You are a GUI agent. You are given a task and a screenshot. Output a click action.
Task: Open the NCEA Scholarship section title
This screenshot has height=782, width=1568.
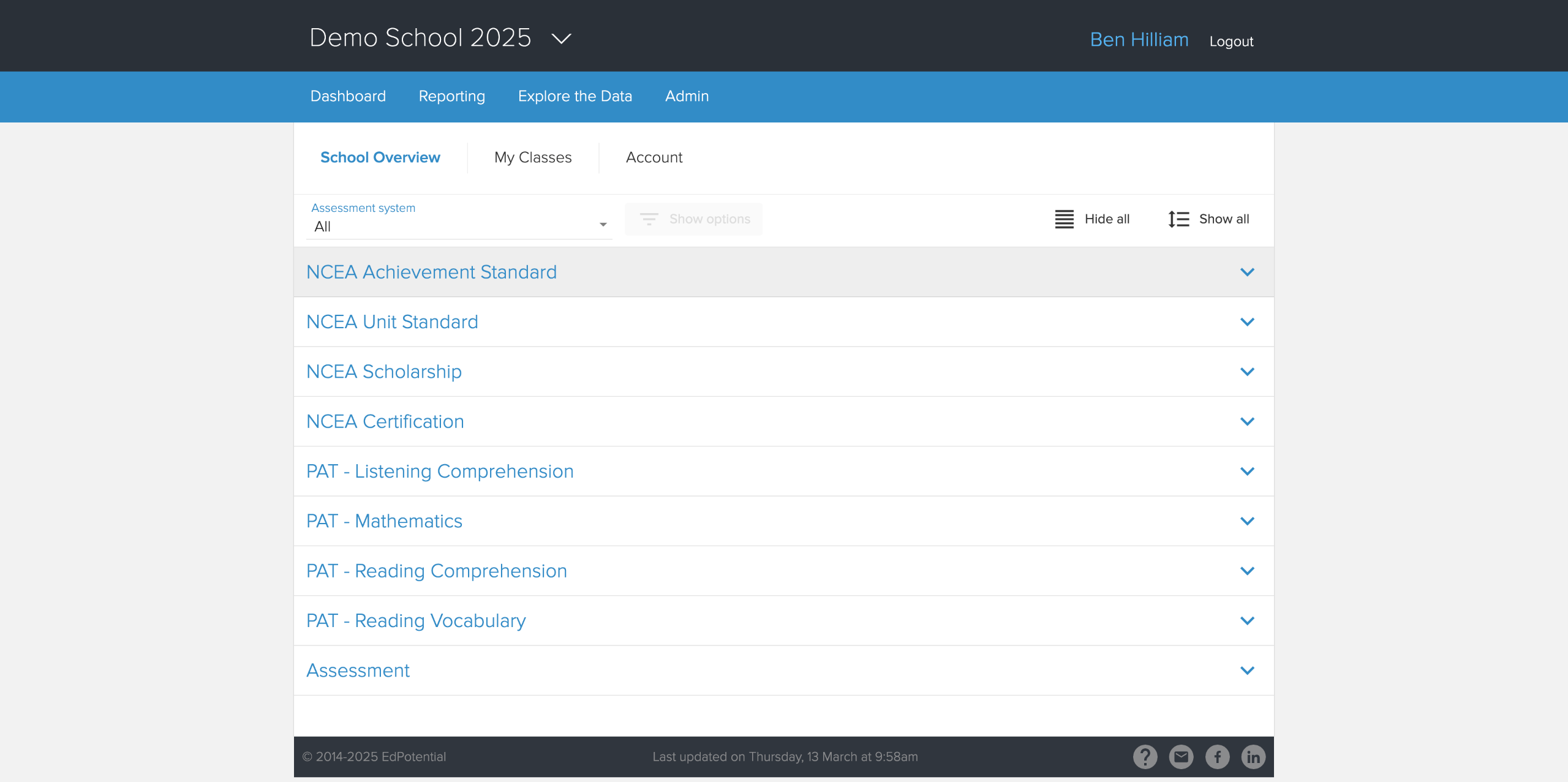(384, 372)
